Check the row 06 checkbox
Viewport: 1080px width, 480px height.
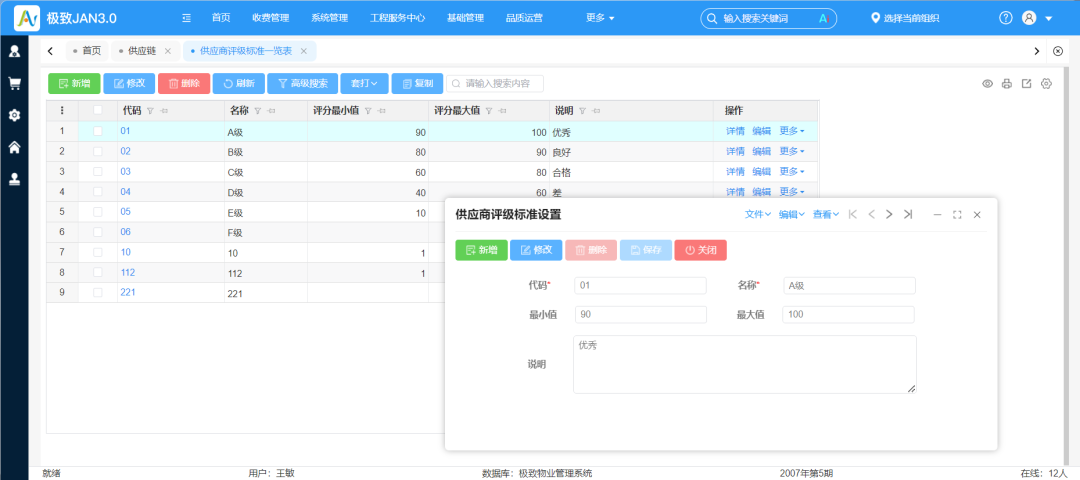click(98, 232)
